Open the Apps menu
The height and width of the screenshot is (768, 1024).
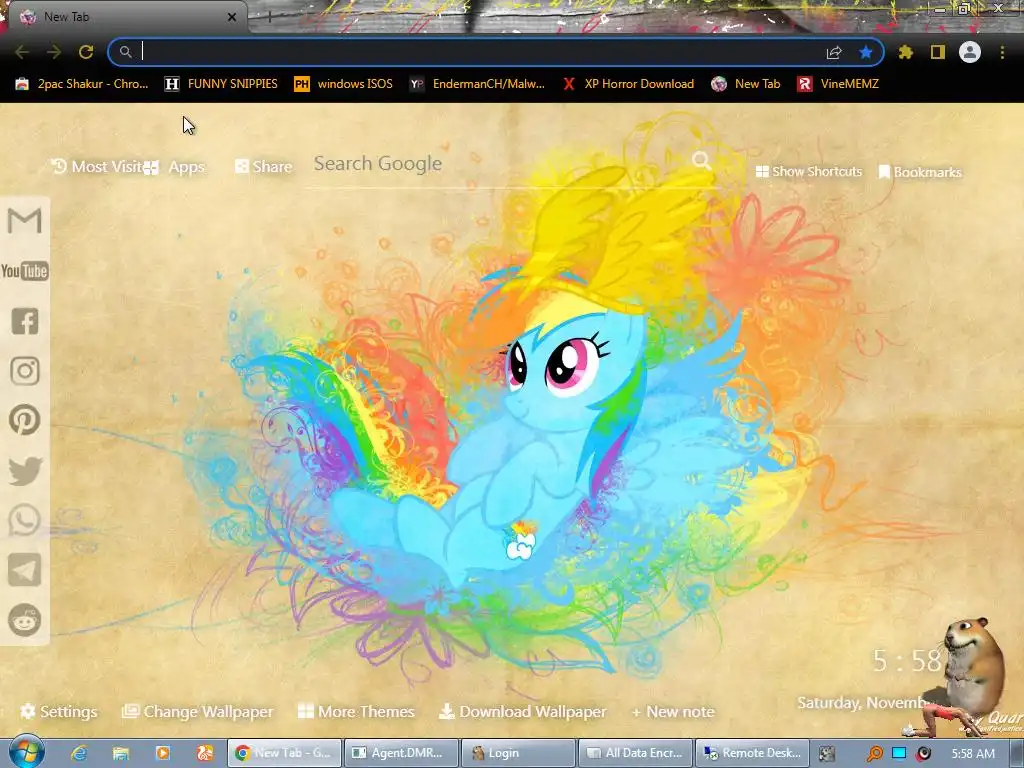(x=175, y=167)
